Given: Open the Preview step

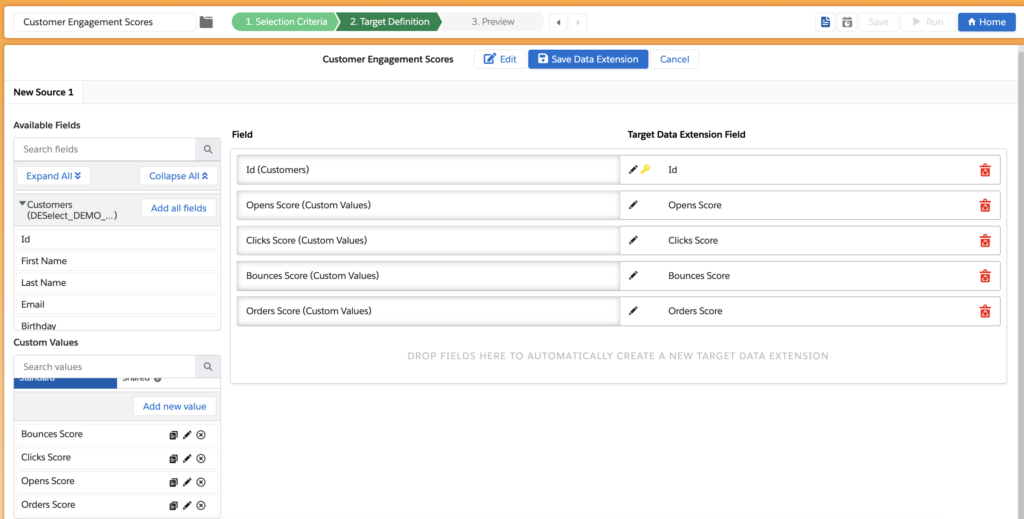Looking at the screenshot, I should point(492,21).
